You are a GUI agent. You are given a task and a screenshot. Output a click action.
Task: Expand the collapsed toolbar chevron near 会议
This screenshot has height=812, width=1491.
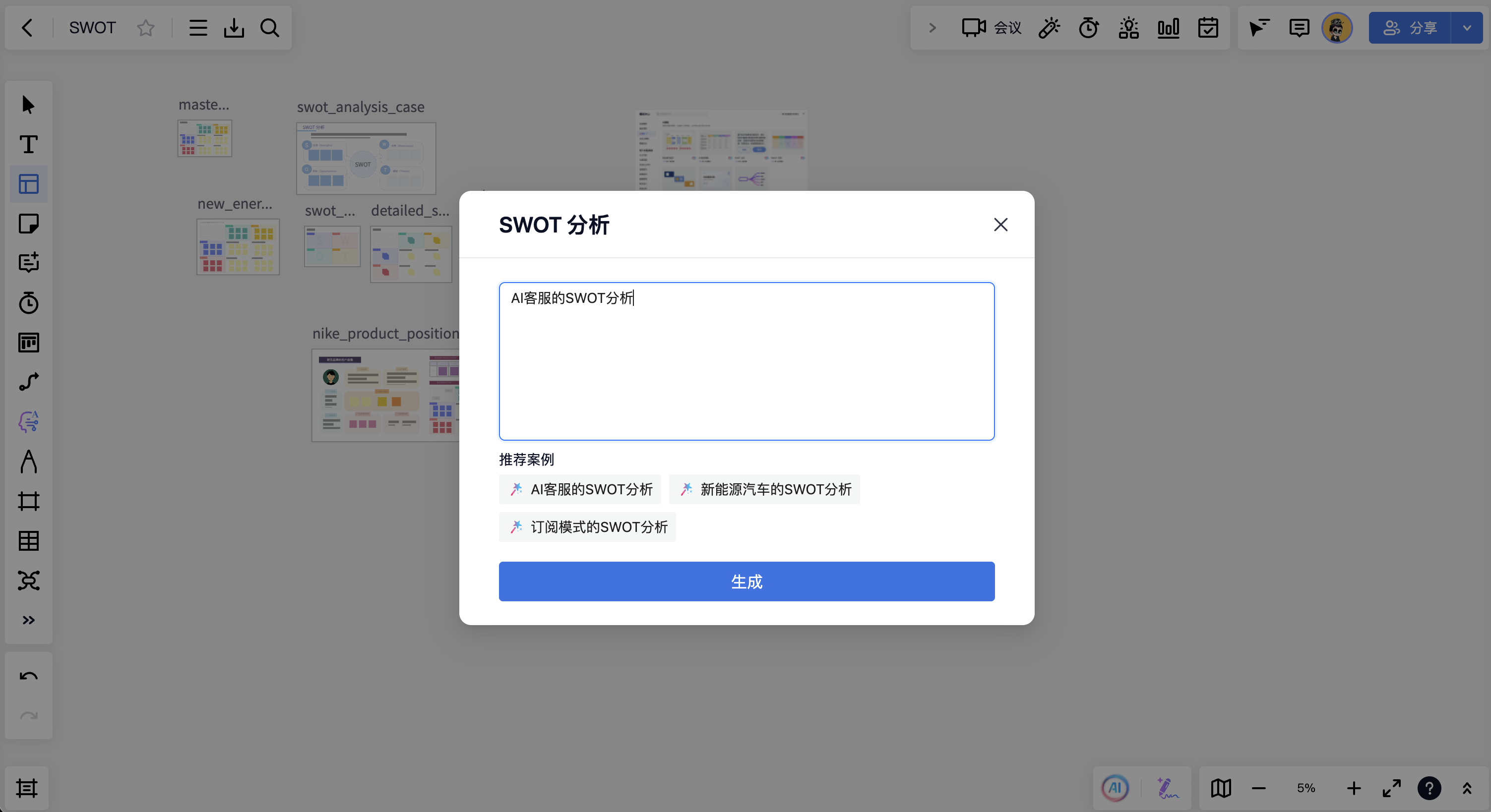tap(932, 27)
